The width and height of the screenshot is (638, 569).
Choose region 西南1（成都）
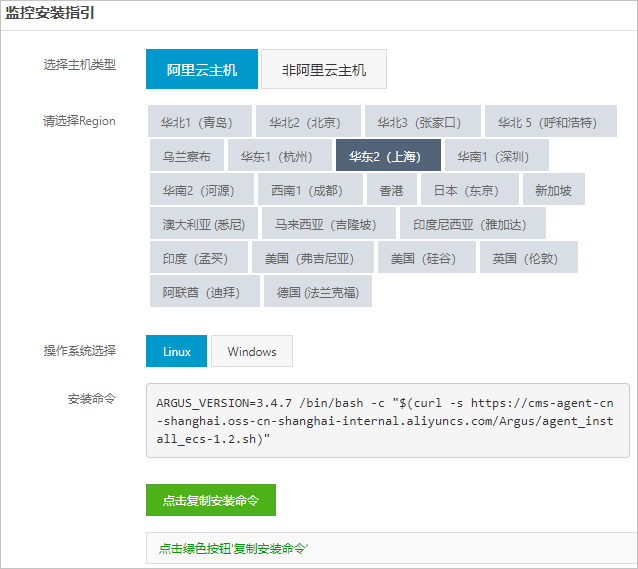point(310,189)
